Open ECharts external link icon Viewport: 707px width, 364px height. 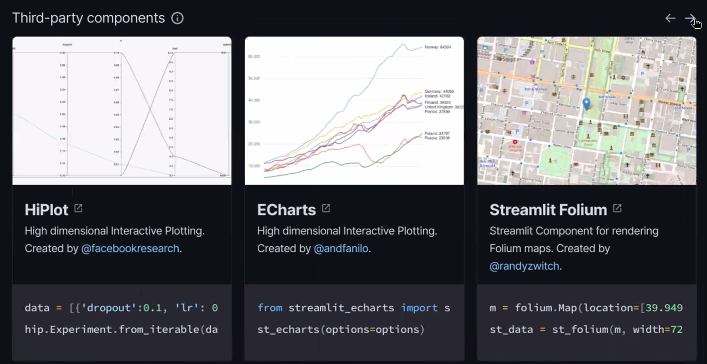tap(326, 208)
